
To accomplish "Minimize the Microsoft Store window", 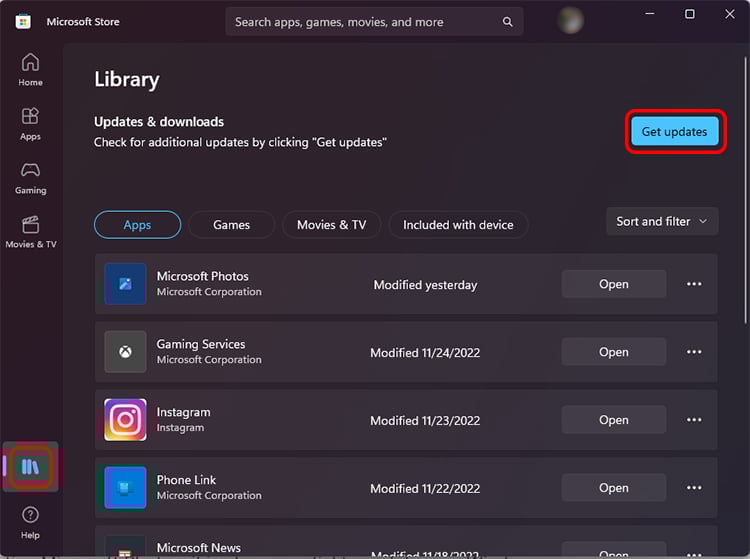I will coord(650,14).
